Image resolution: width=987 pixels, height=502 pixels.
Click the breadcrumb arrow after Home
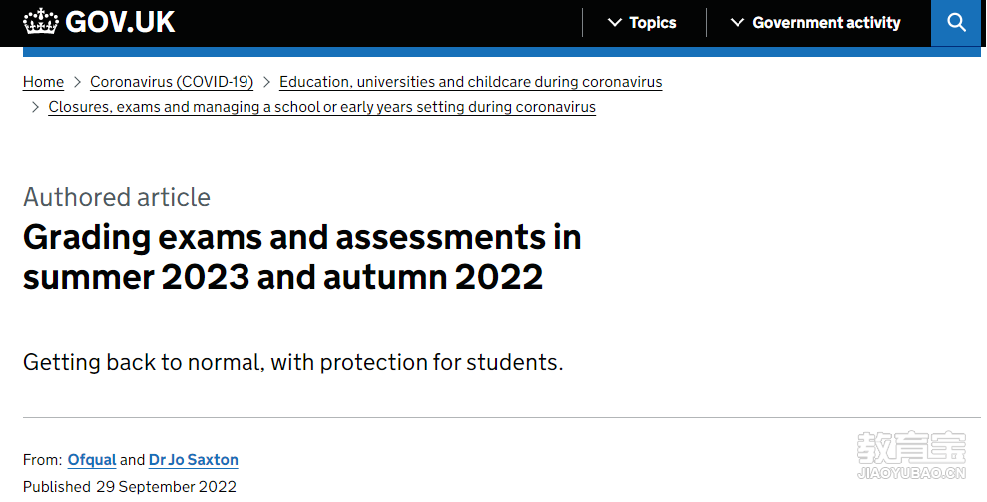pyautogui.click(x=77, y=82)
